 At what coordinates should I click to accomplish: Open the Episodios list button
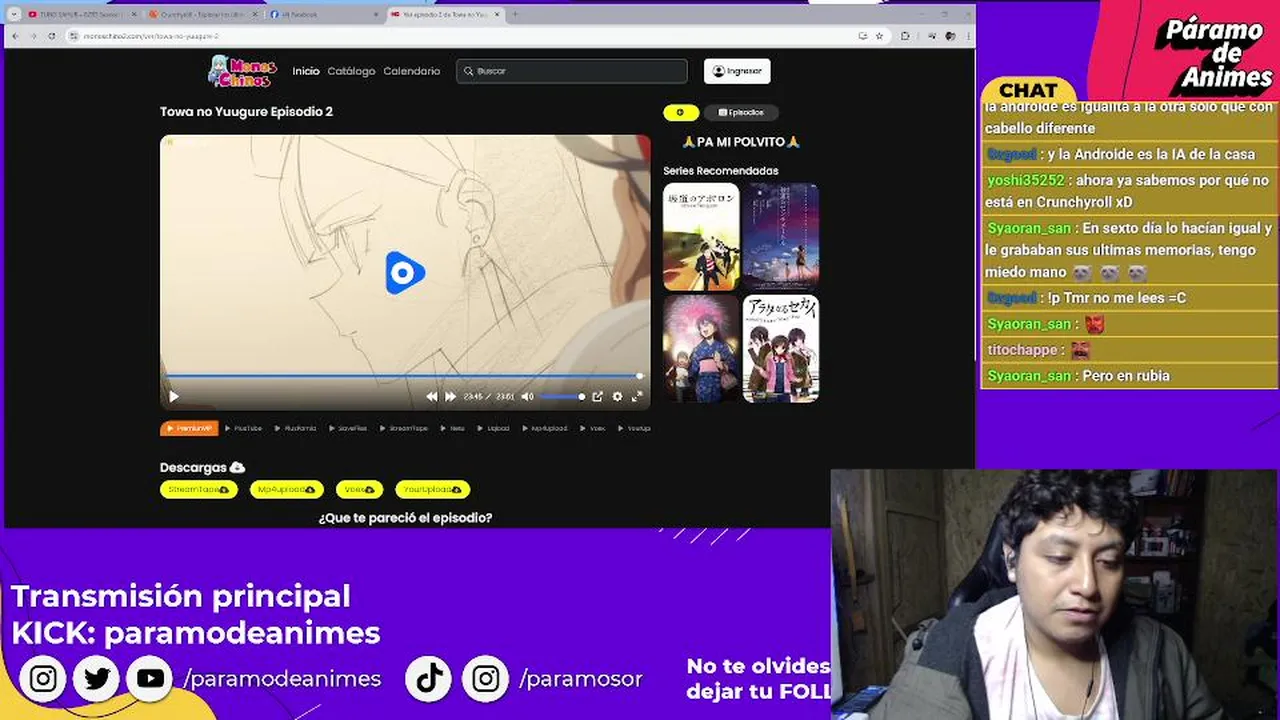741,113
